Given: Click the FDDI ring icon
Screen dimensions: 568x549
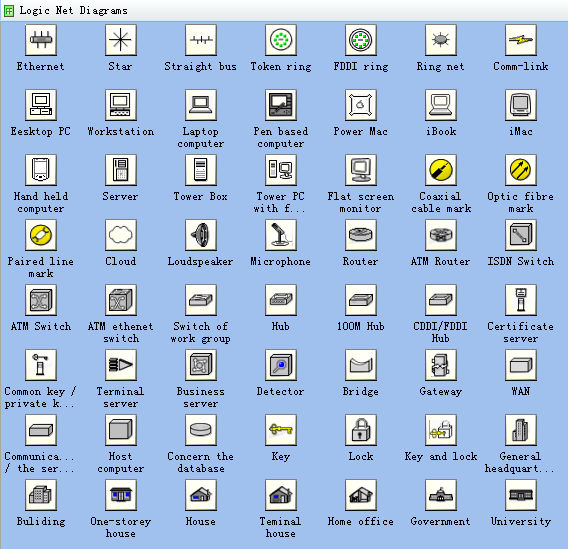Looking at the screenshot, I should click(x=361, y=40).
